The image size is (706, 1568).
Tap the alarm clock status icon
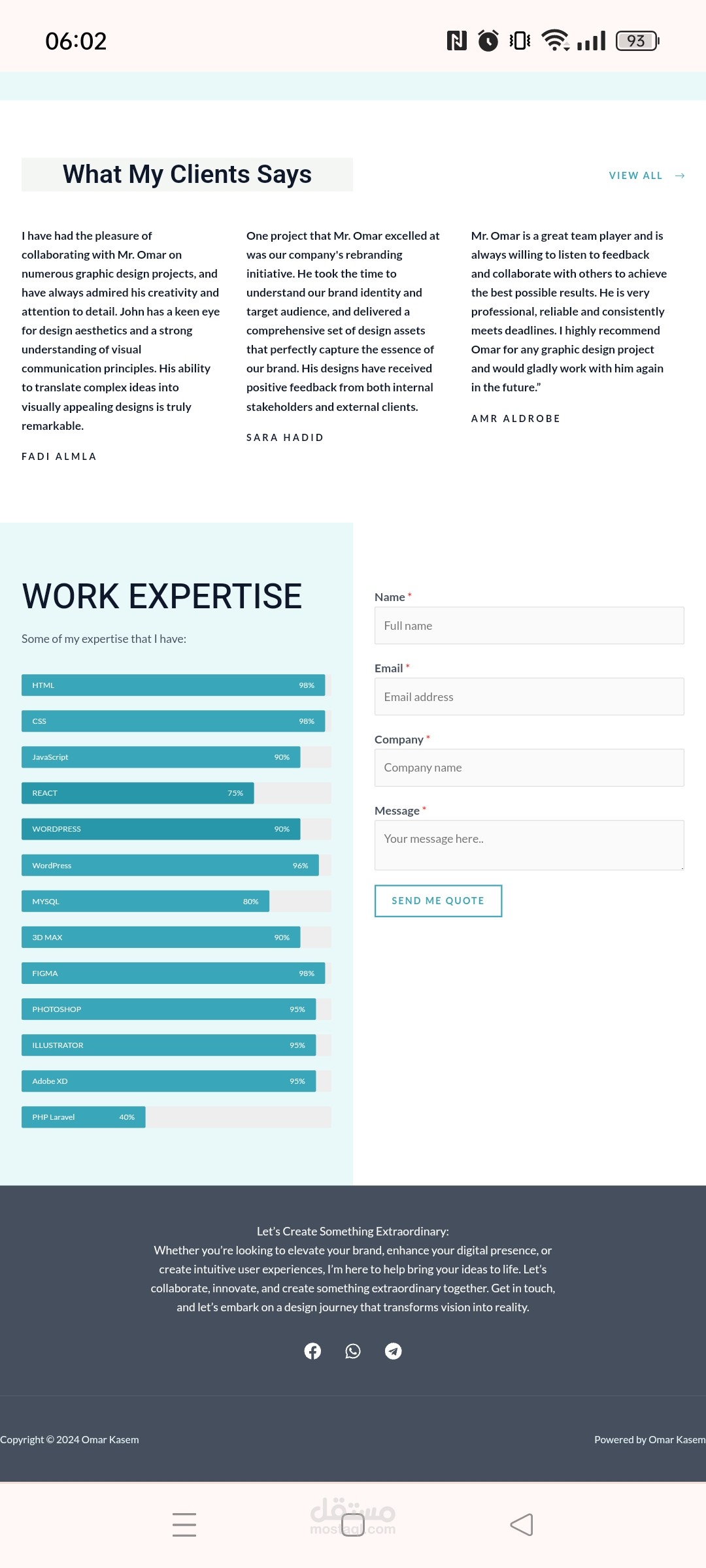click(x=488, y=41)
